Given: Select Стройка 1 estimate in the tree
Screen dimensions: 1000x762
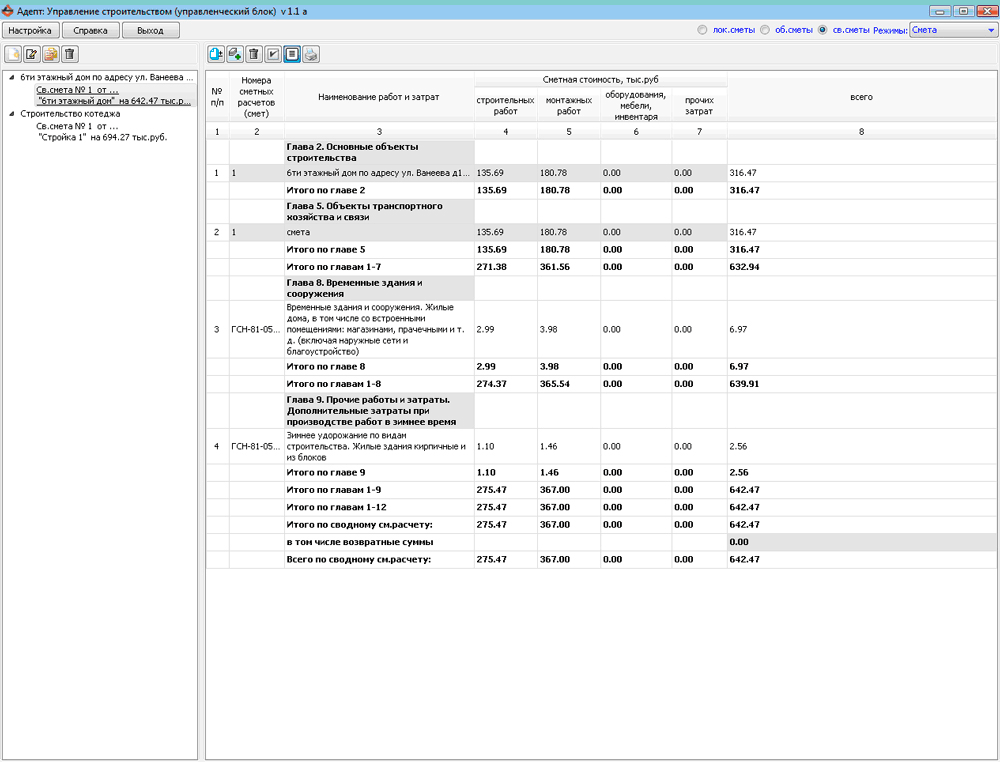Looking at the screenshot, I should [102, 137].
